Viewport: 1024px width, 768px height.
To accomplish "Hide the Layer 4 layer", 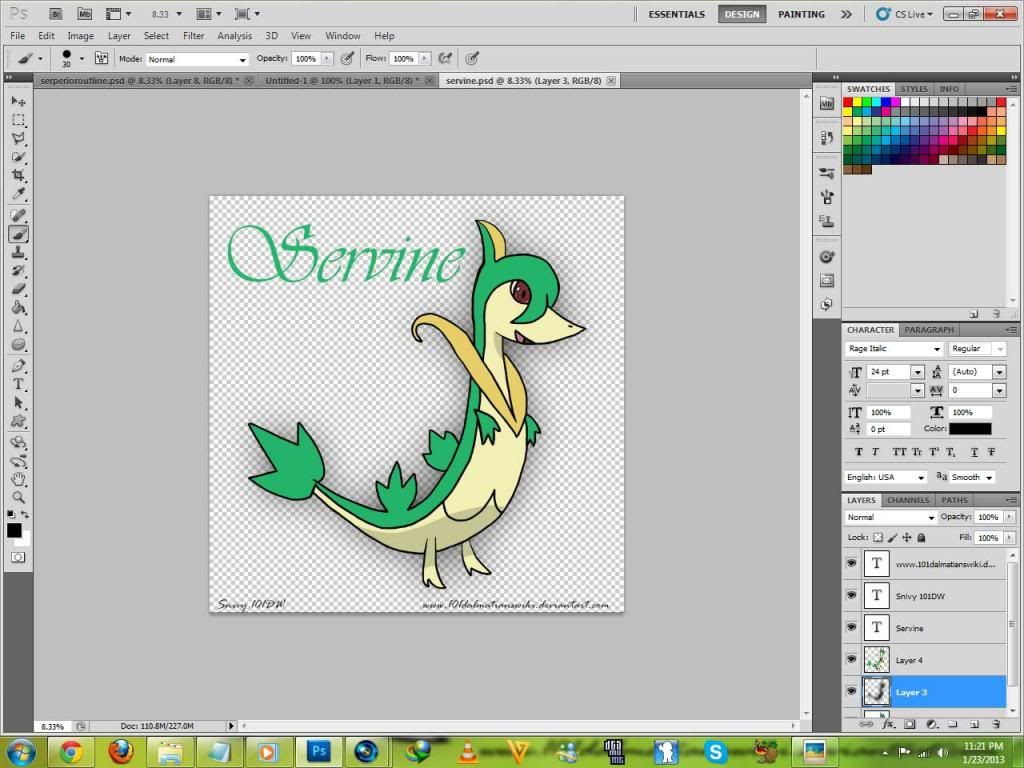I will pyautogui.click(x=851, y=659).
